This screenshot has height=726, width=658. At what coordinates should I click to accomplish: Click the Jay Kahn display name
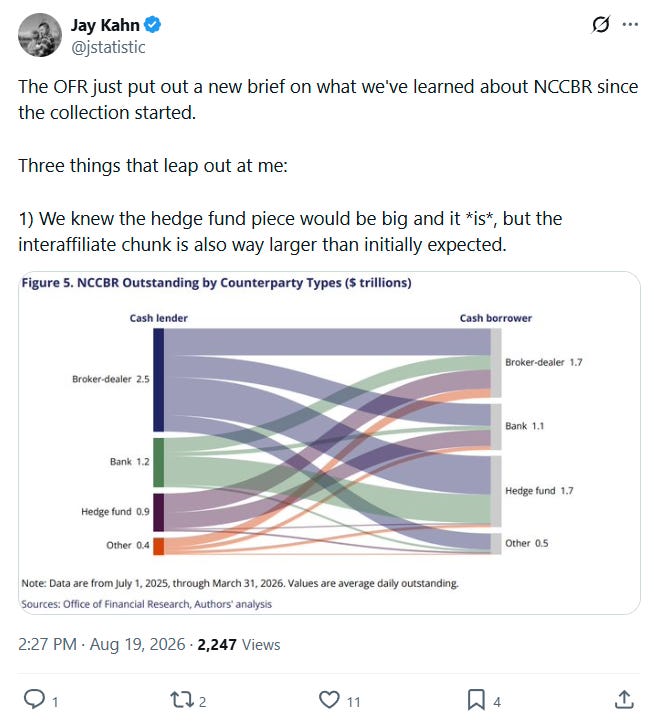click(x=105, y=25)
